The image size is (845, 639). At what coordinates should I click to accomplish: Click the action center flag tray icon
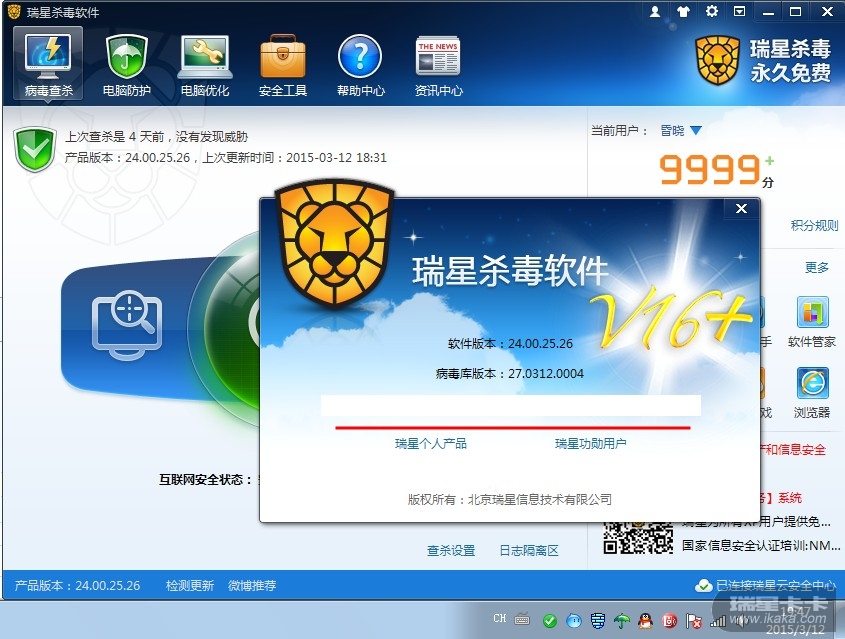click(x=694, y=621)
